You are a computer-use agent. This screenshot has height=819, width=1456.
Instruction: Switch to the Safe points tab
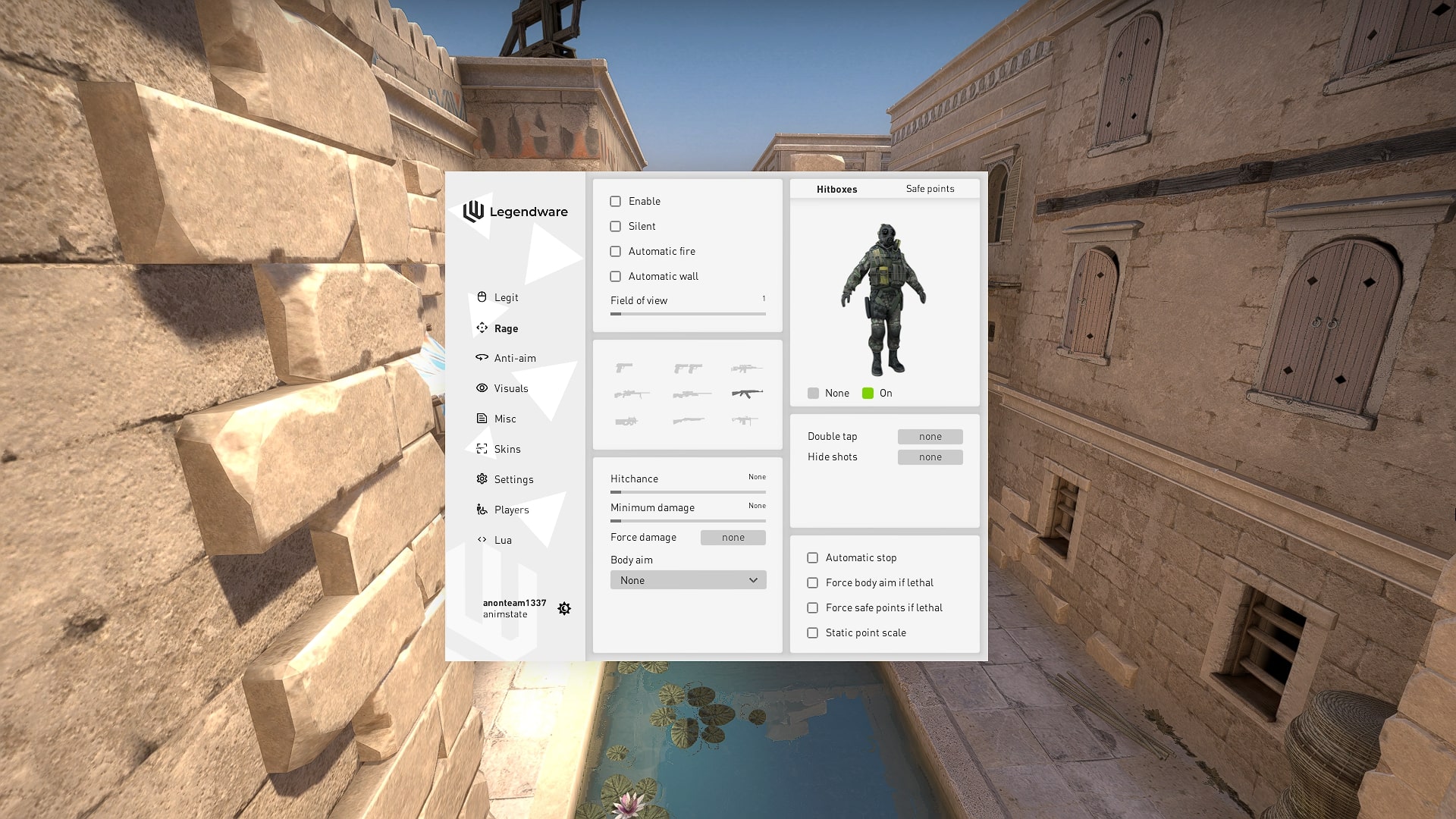tap(930, 189)
